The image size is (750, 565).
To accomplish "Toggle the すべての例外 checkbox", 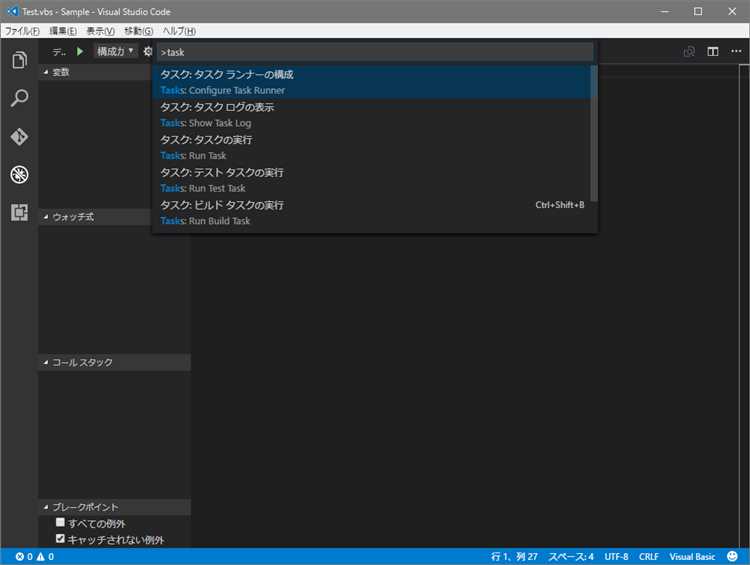I will pyautogui.click(x=60, y=522).
